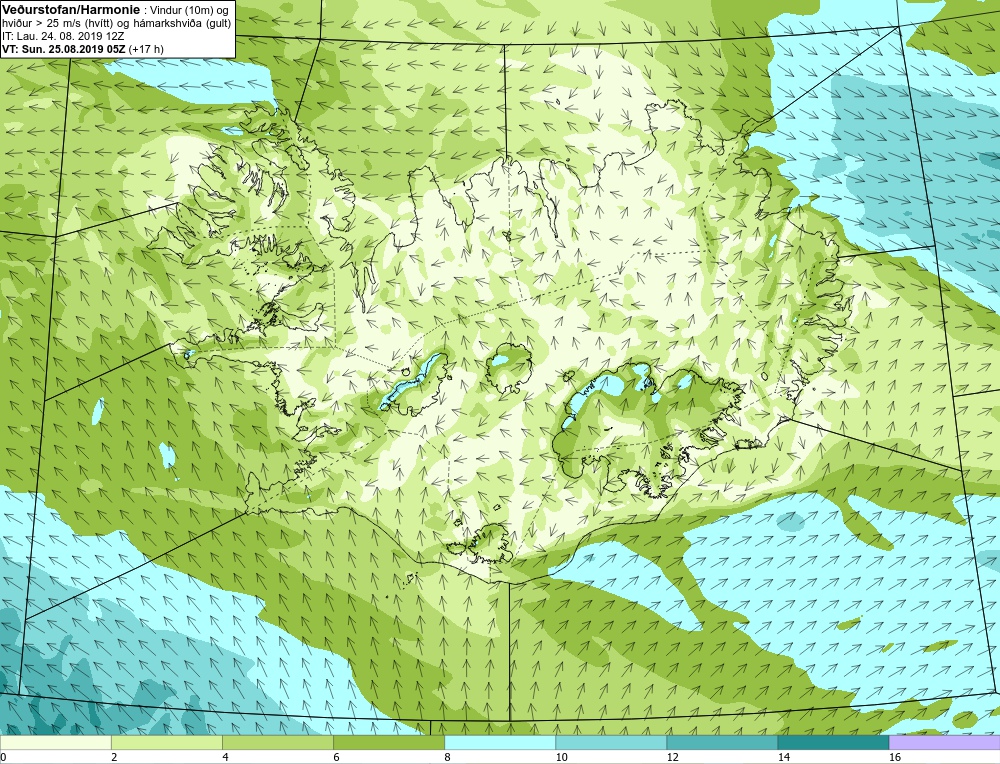Screen dimensions: 1000x764
Task: Click the green 4–6 m/s legend swatch
Action: coord(277,742)
